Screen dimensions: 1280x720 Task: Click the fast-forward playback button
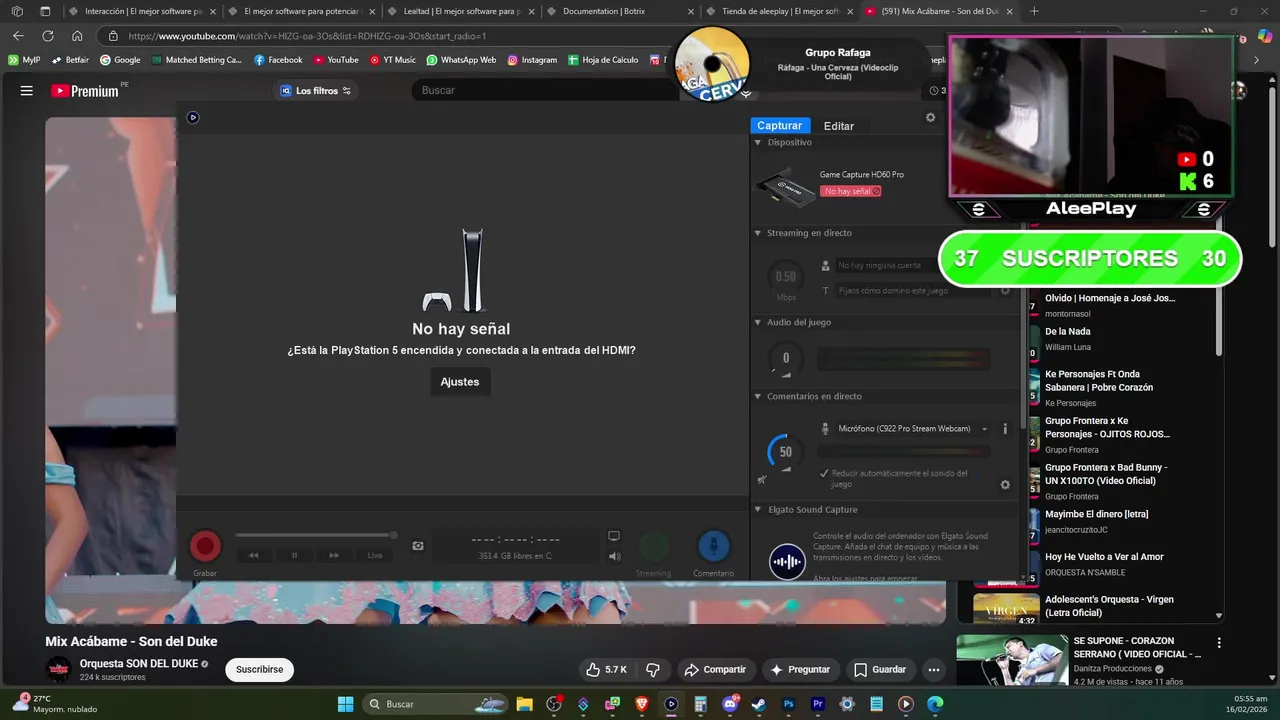334,555
